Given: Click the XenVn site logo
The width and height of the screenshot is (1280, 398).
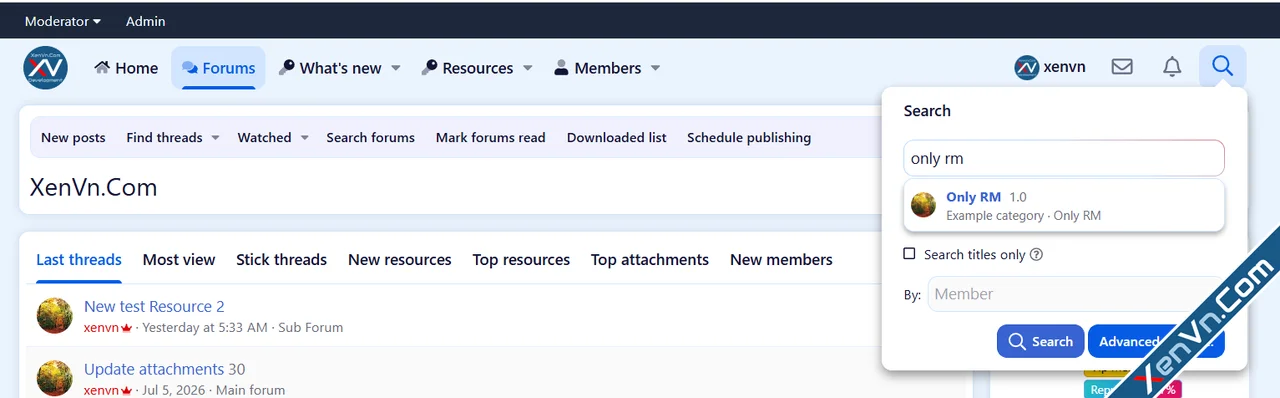Looking at the screenshot, I should pyautogui.click(x=46, y=67).
